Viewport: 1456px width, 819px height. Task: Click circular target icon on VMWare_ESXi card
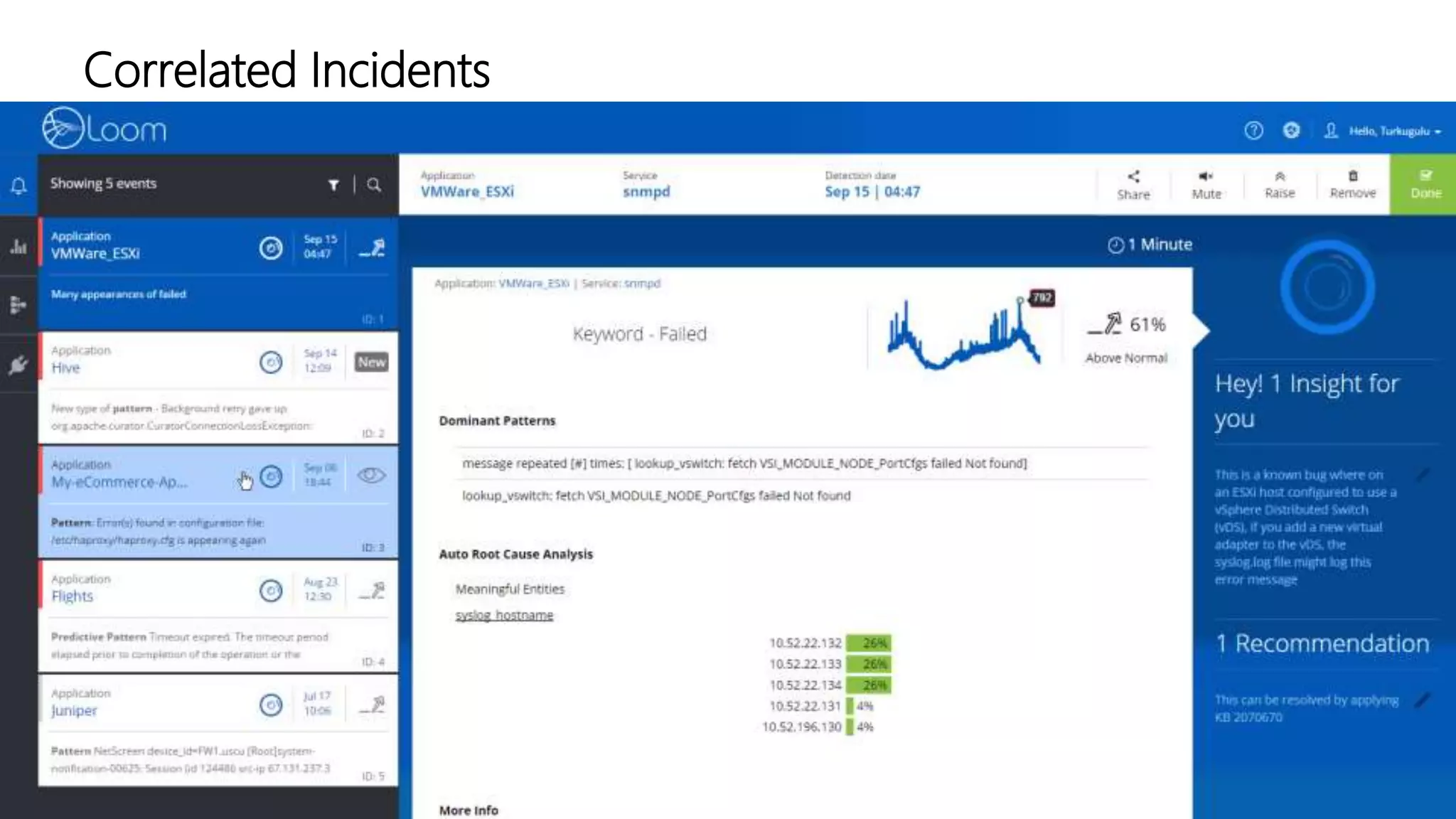pos(271,248)
